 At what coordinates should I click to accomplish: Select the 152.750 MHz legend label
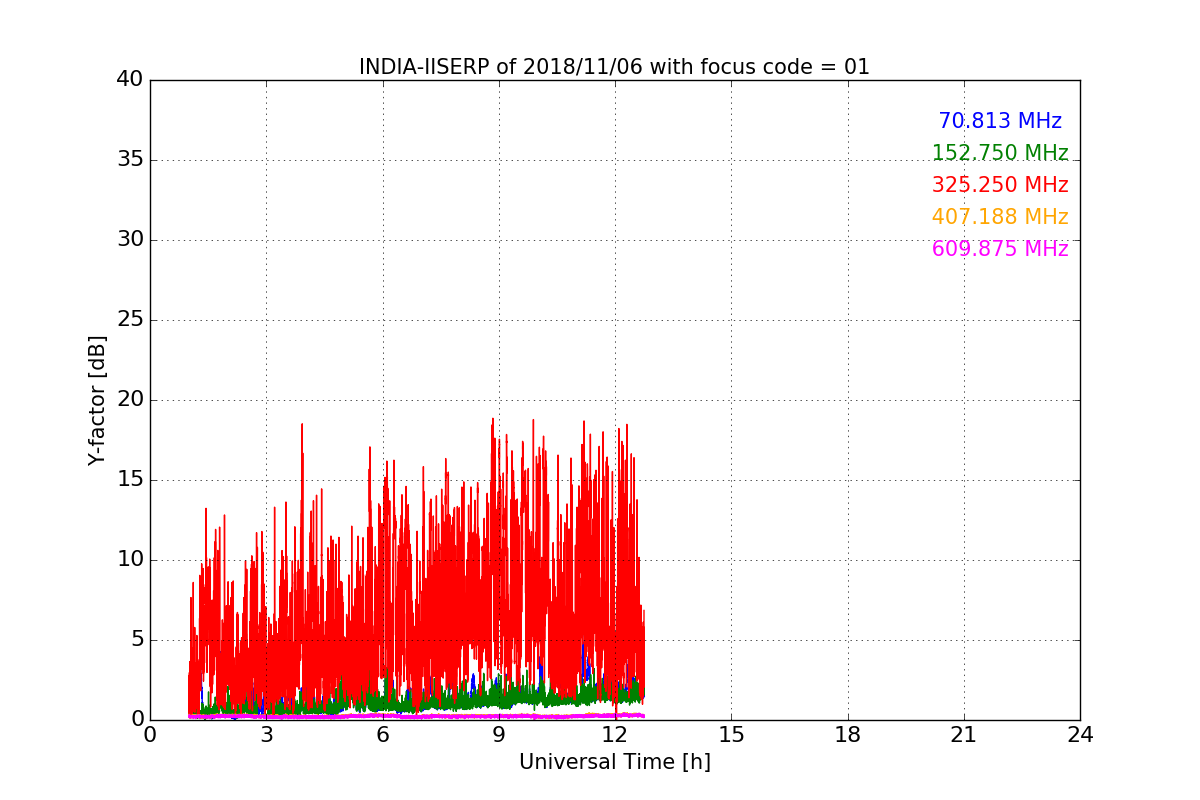pos(1000,153)
